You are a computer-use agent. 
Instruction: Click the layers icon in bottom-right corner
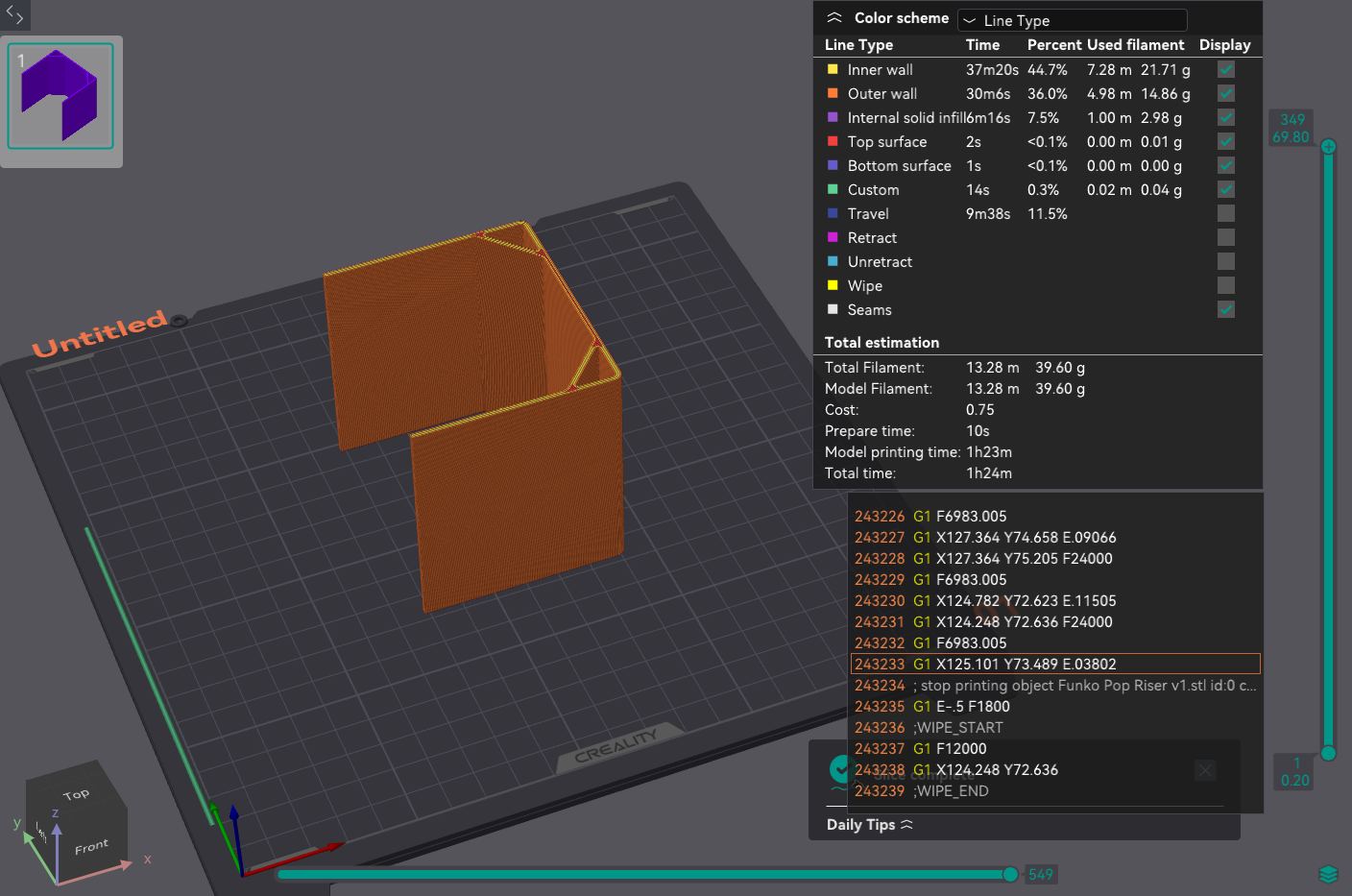click(x=1328, y=874)
